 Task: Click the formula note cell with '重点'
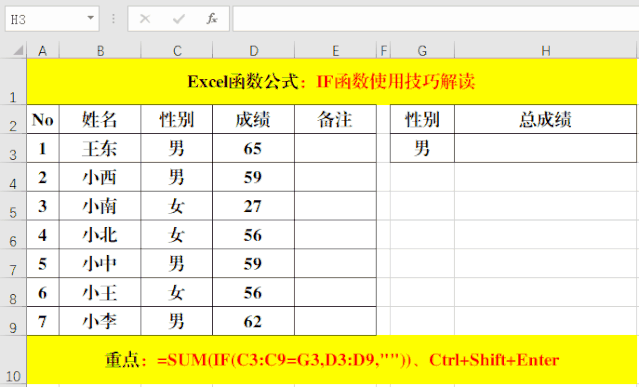[x=332, y=360]
